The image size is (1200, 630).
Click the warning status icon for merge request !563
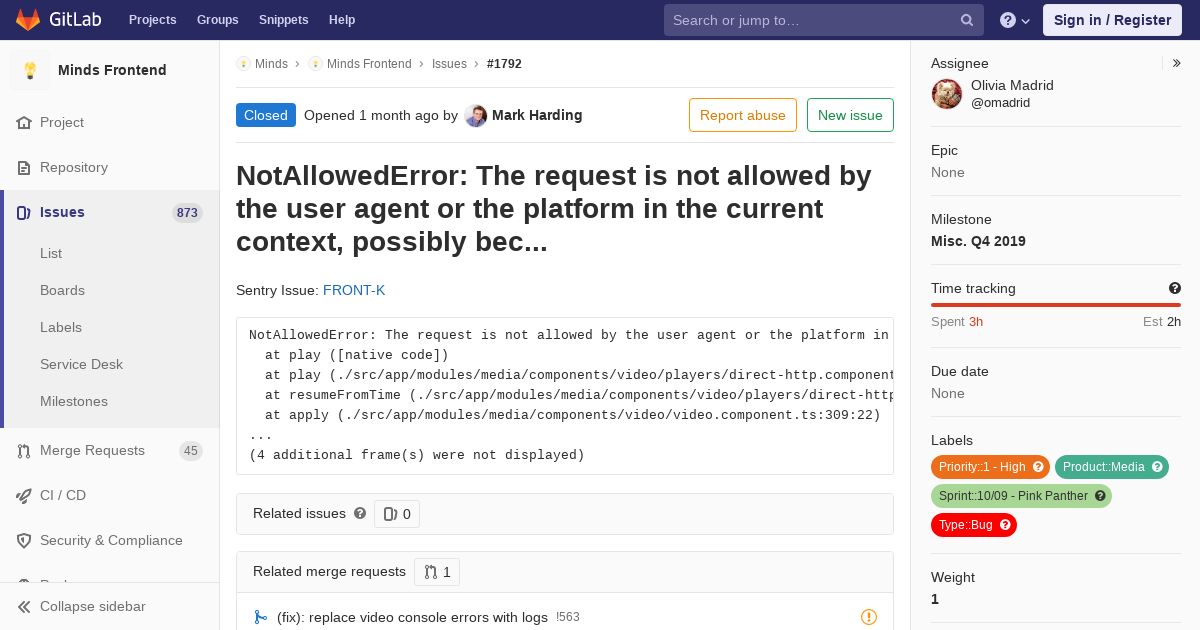(x=869, y=617)
